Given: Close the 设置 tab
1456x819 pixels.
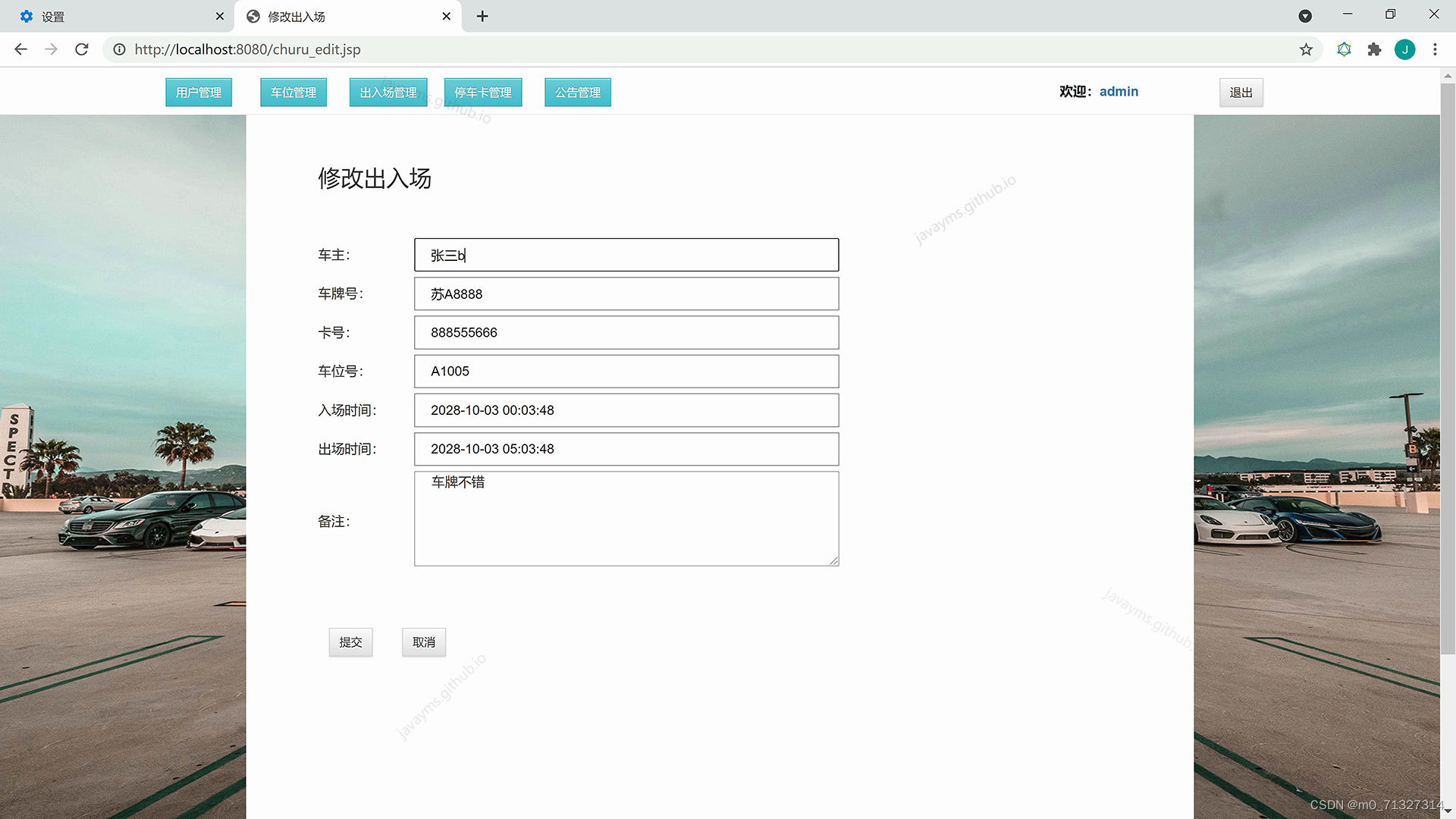Looking at the screenshot, I should tap(220, 16).
